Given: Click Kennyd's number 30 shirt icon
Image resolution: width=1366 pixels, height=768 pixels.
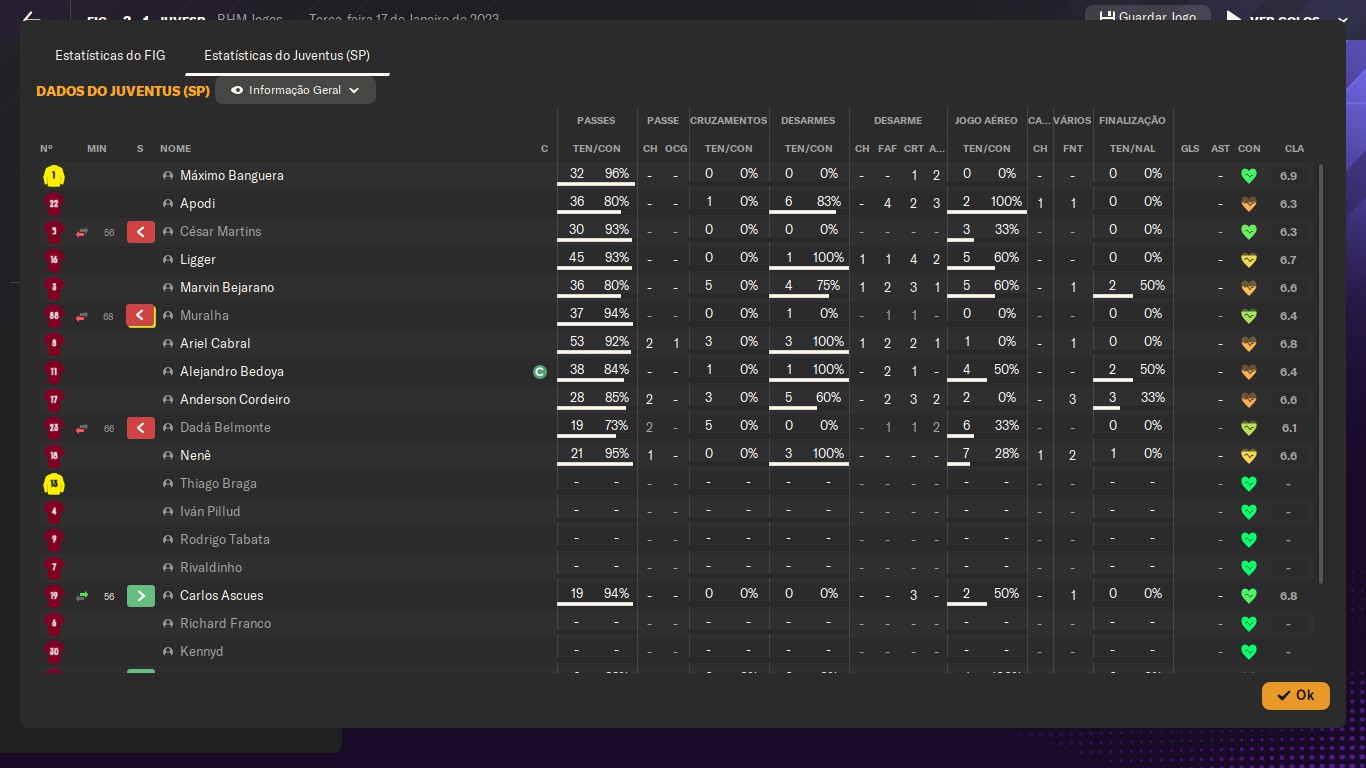Looking at the screenshot, I should [x=54, y=652].
